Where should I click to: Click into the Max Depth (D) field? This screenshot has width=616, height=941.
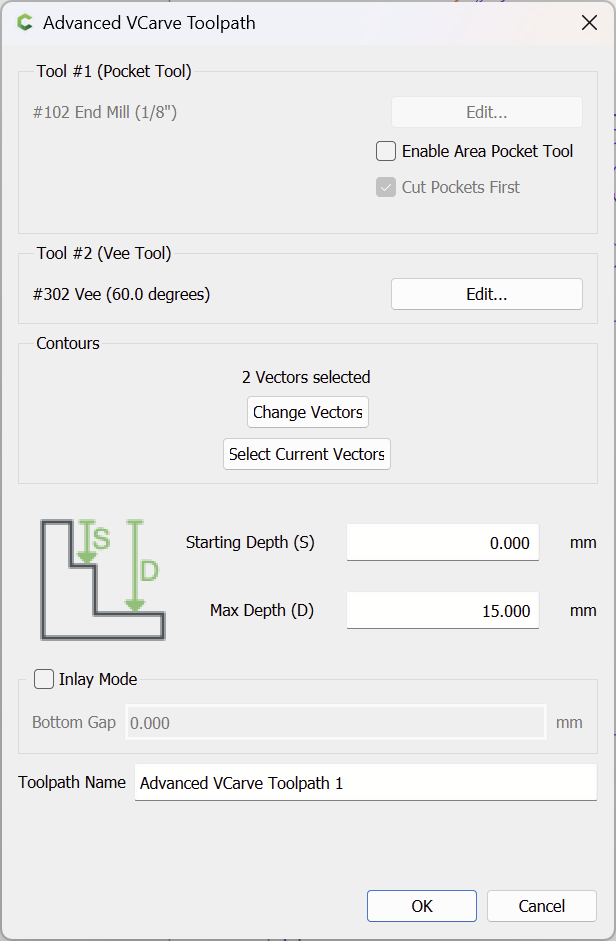[442, 610]
